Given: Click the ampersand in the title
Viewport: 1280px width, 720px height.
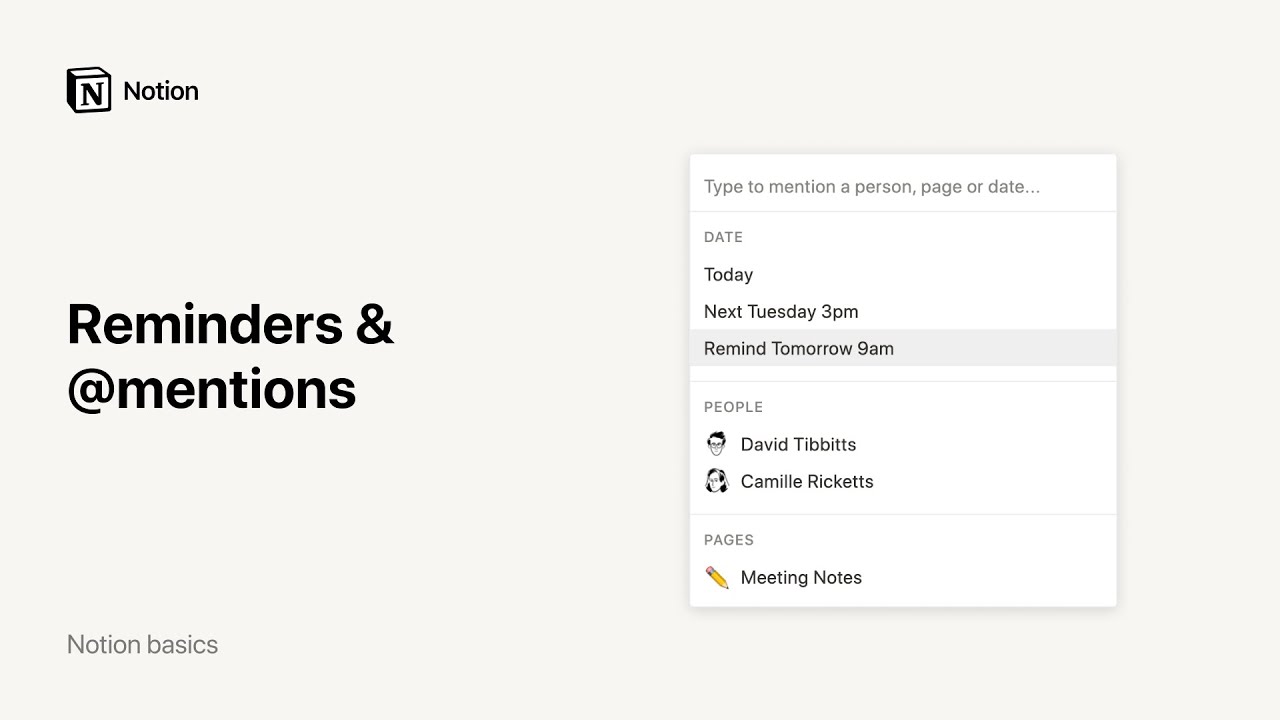Looking at the screenshot, I should click(x=374, y=325).
